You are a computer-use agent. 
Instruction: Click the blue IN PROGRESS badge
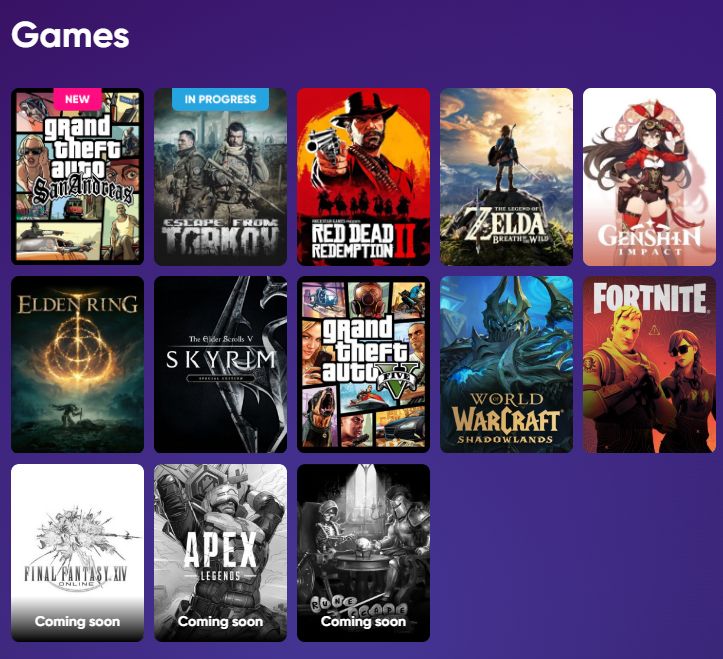point(220,99)
